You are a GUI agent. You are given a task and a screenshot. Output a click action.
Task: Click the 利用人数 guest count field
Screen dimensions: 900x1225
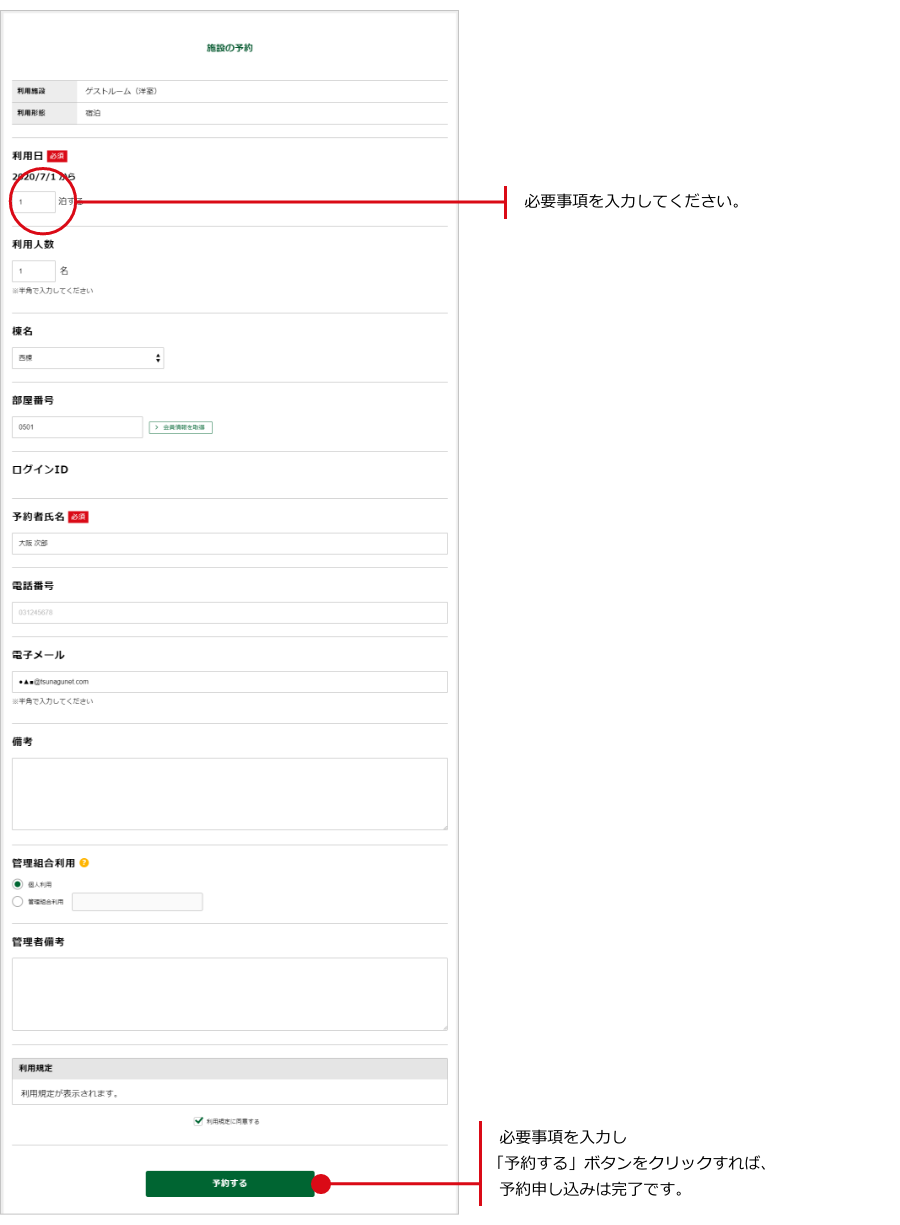click(34, 271)
